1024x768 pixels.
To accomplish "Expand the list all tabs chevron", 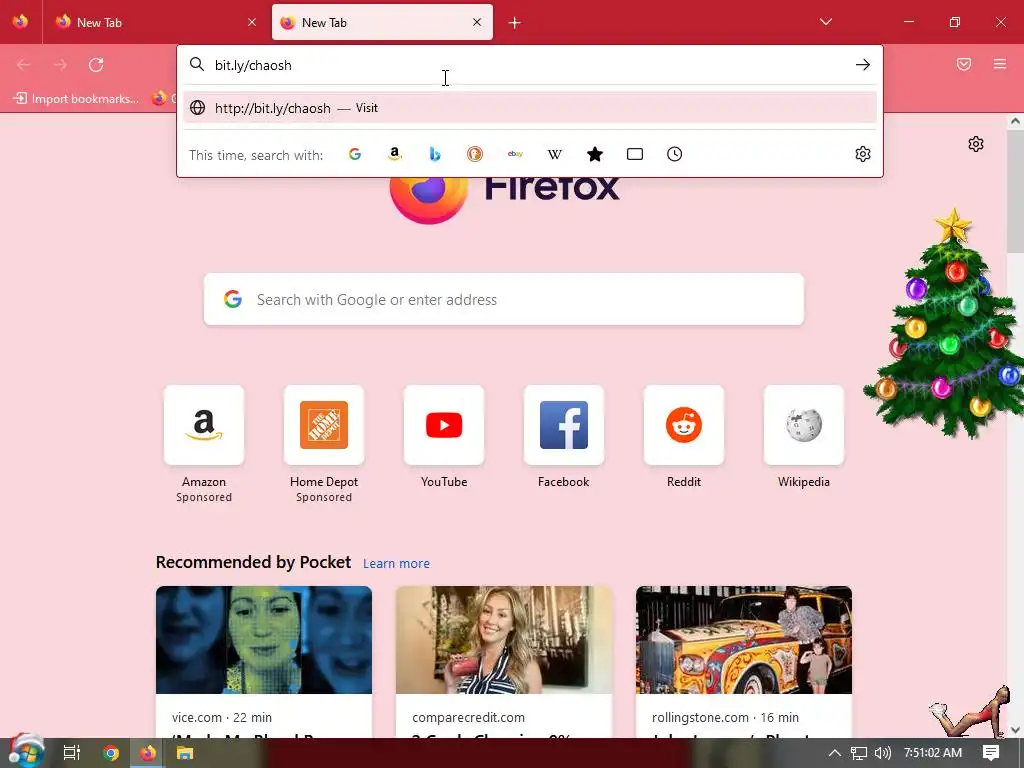I will click(825, 22).
